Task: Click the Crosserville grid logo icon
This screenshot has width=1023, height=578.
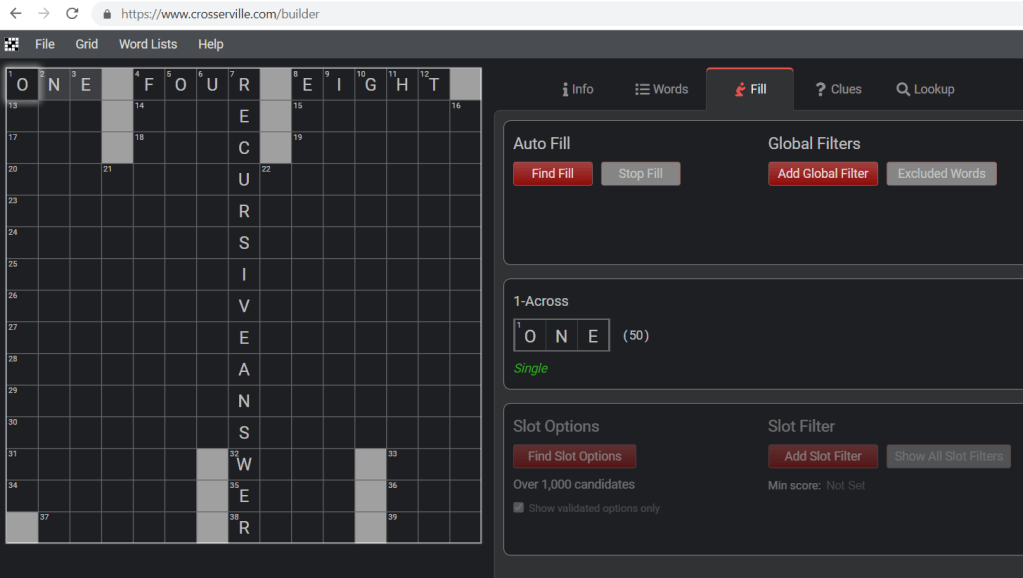Action: coord(12,44)
